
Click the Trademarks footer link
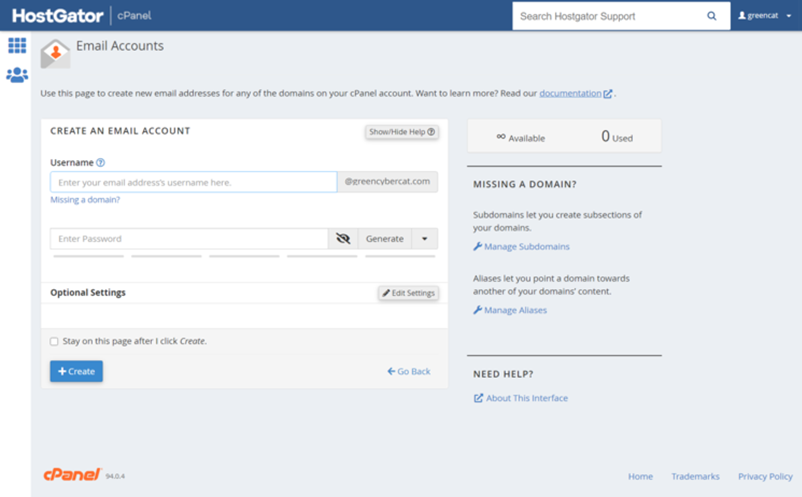[x=695, y=477]
